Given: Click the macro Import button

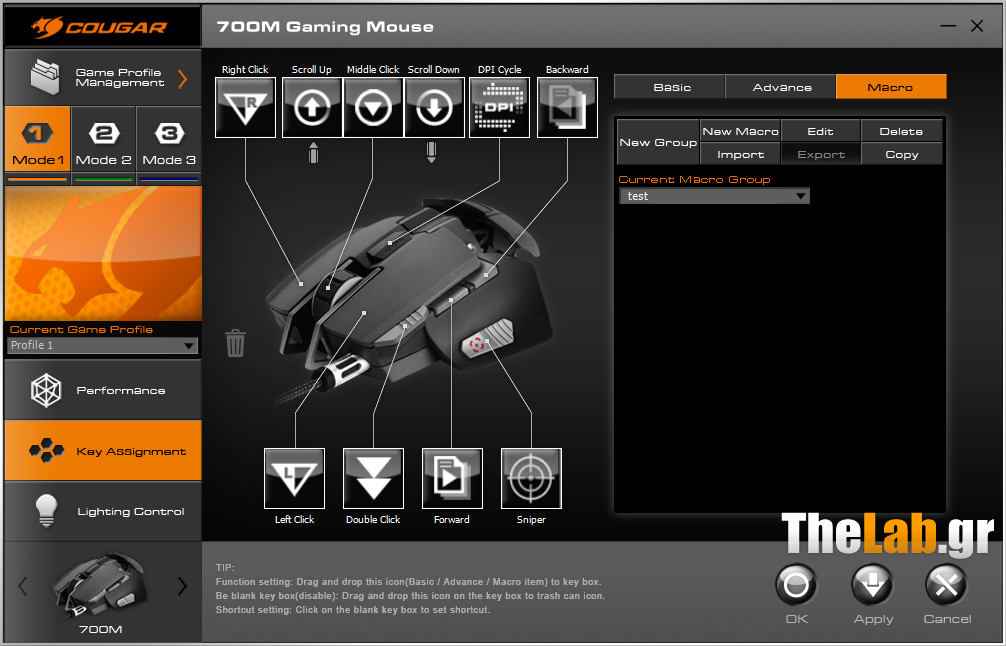Looking at the screenshot, I should click(740, 155).
